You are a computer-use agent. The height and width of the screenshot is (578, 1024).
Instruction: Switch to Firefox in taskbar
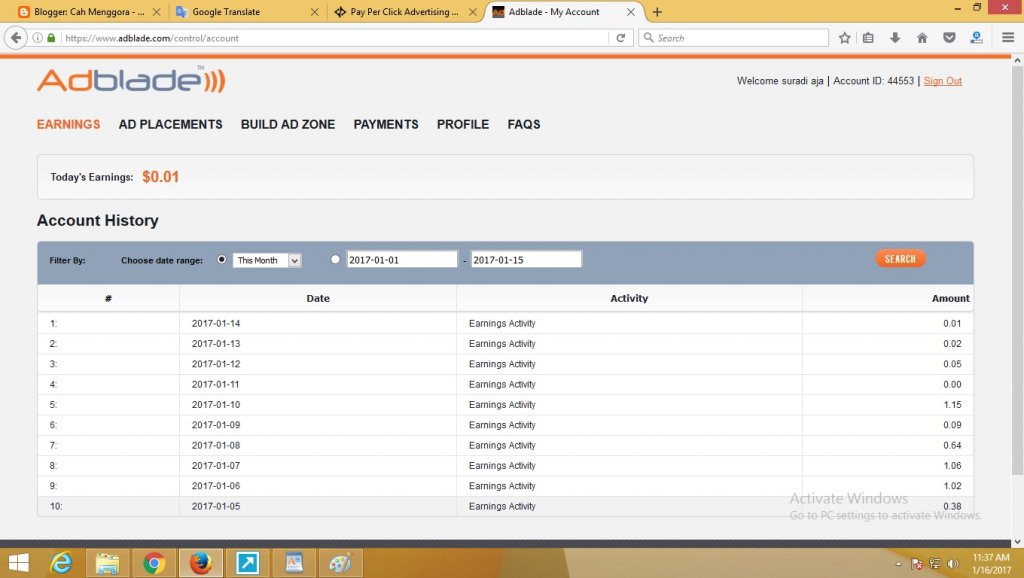pyautogui.click(x=200, y=563)
